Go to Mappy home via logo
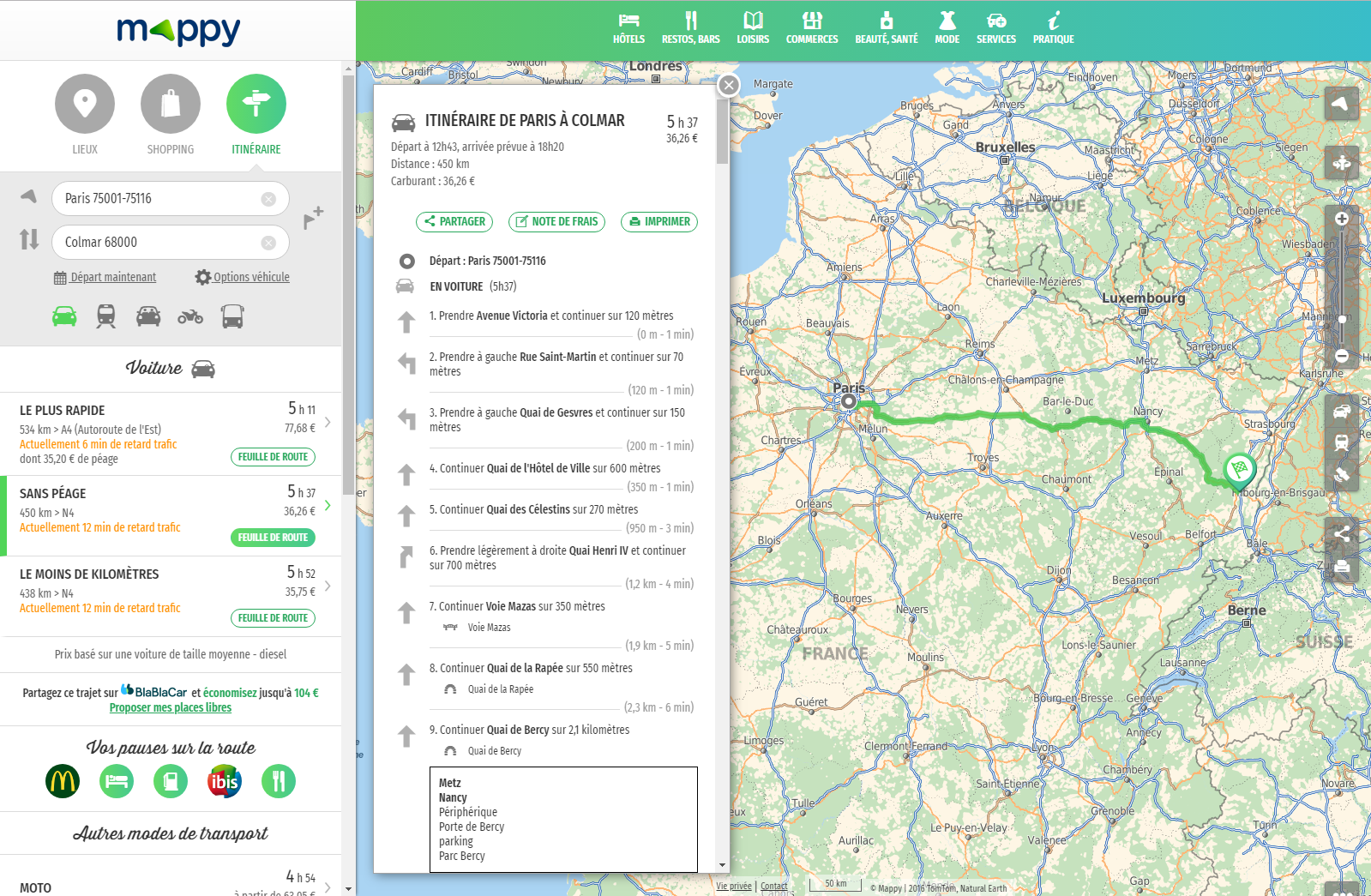Viewport: 1371px width, 896px height. click(x=178, y=31)
